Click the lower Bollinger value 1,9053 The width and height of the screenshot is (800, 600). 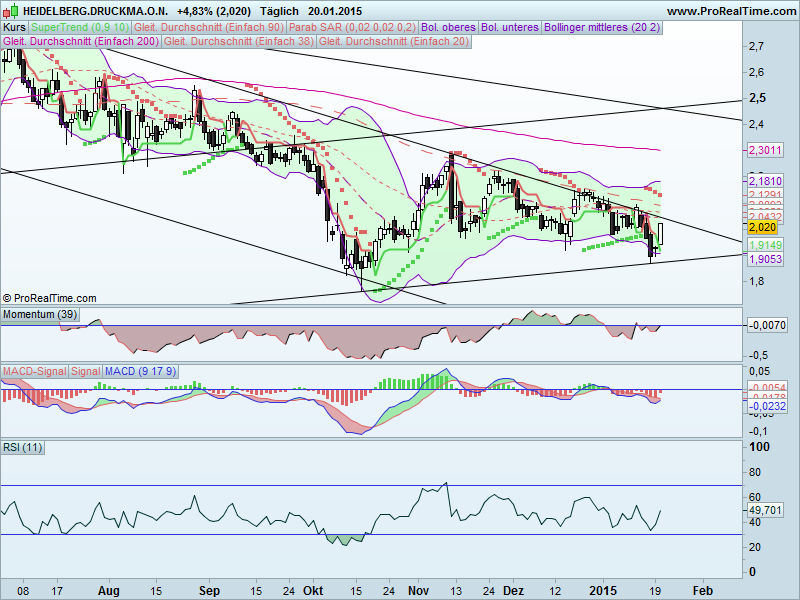pyautogui.click(x=765, y=259)
